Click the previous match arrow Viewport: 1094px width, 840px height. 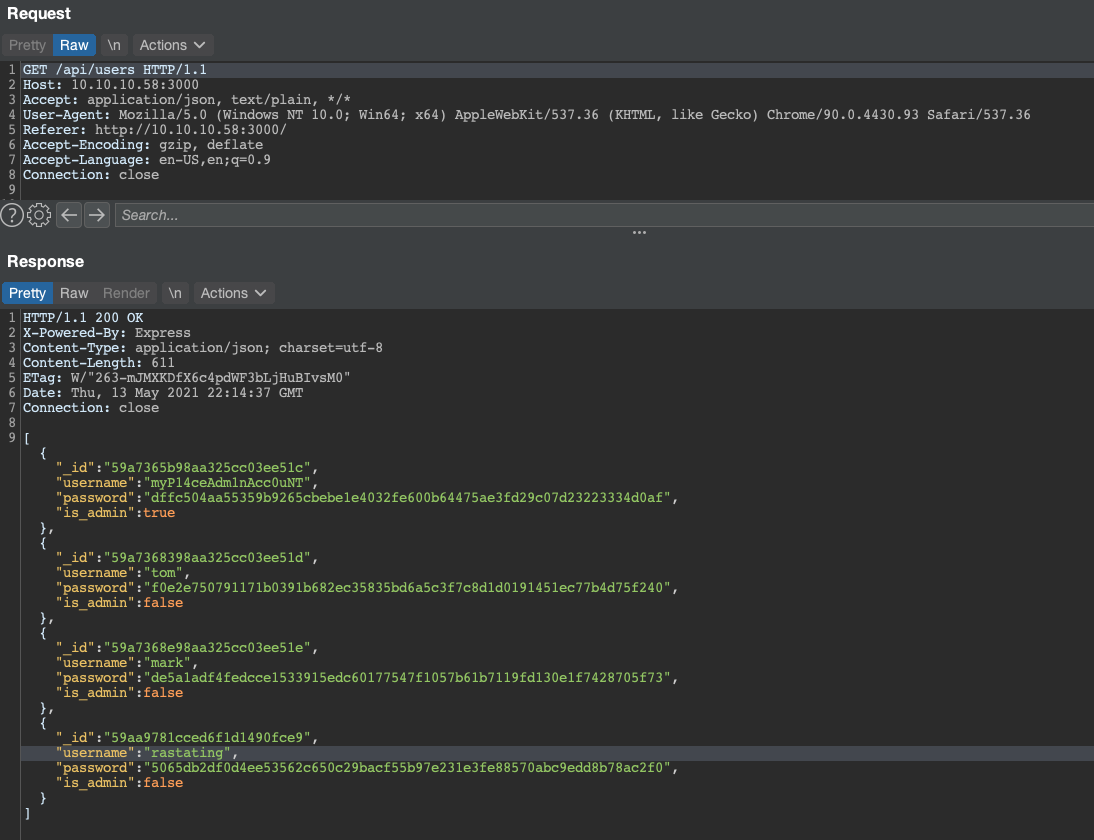[67, 214]
